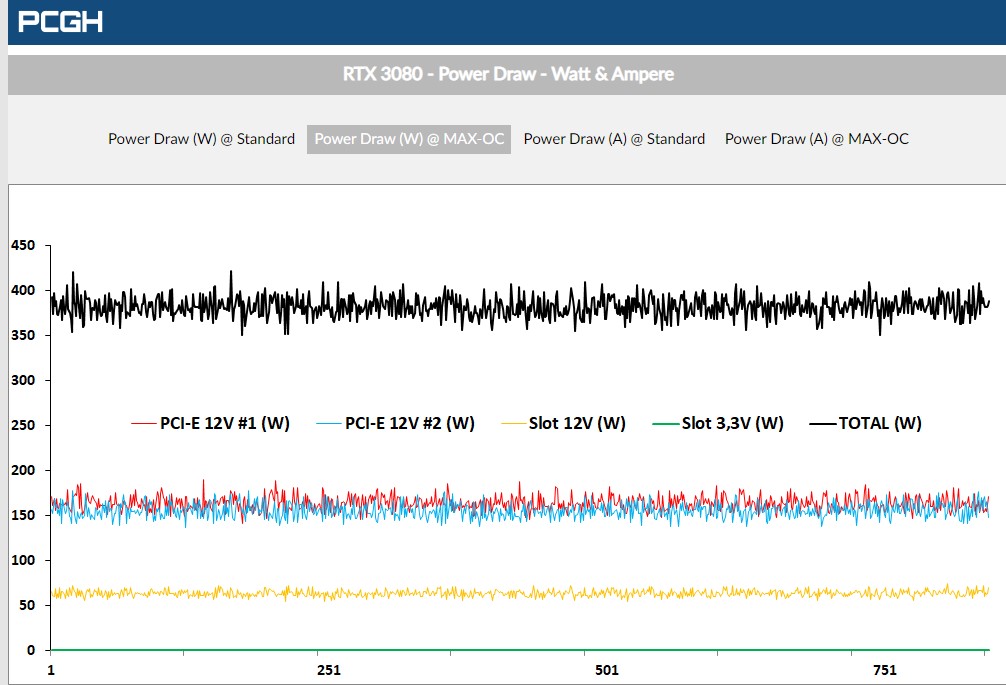Toggle TOTAL (W) legend entry
Image resolution: width=1006 pixels, height=685 pixels.
pyautogui.click(x=865, y=423)
